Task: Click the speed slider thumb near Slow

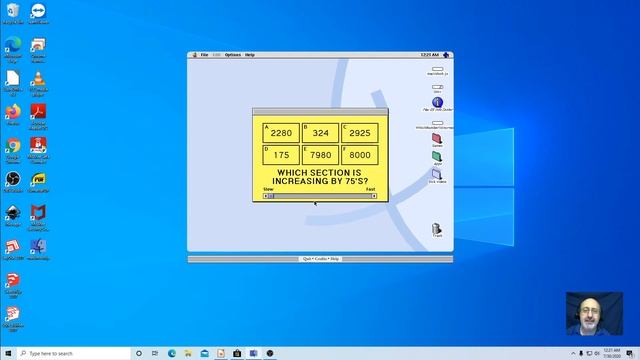Action: [x=271, y=196]
